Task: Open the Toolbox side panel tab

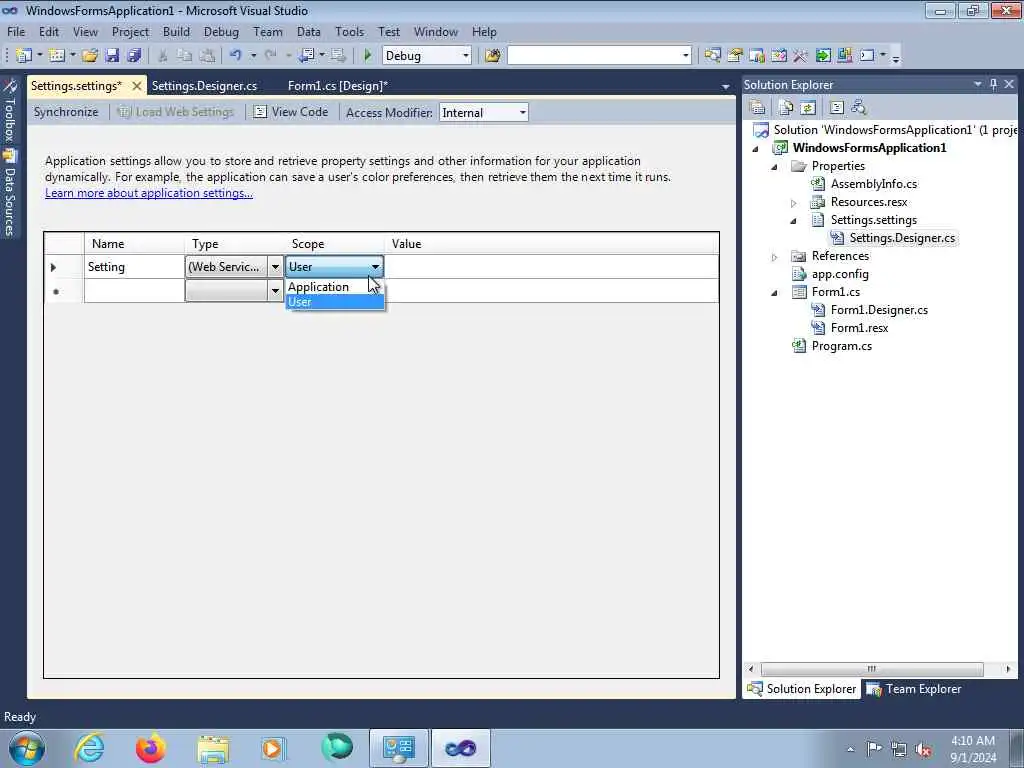Action: 9,111
